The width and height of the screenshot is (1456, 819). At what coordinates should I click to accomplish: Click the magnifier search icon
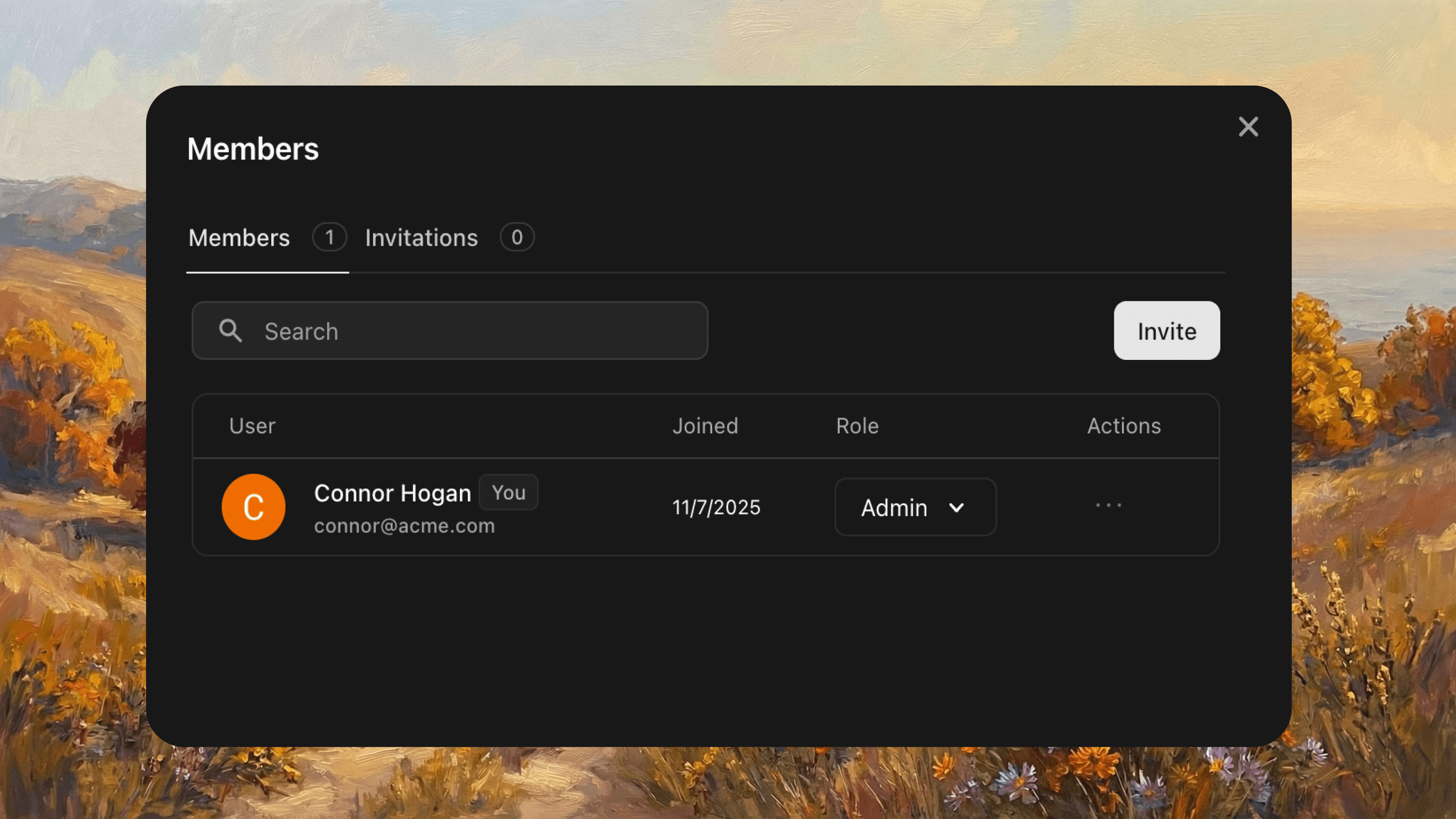click(230, 331)
